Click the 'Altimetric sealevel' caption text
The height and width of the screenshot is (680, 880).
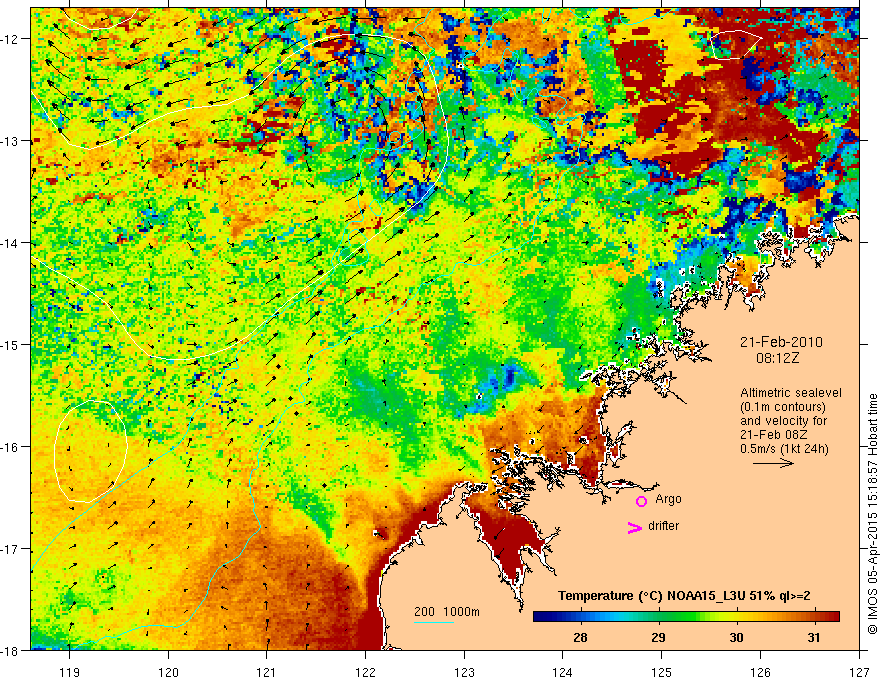click(x=791, y=393)
